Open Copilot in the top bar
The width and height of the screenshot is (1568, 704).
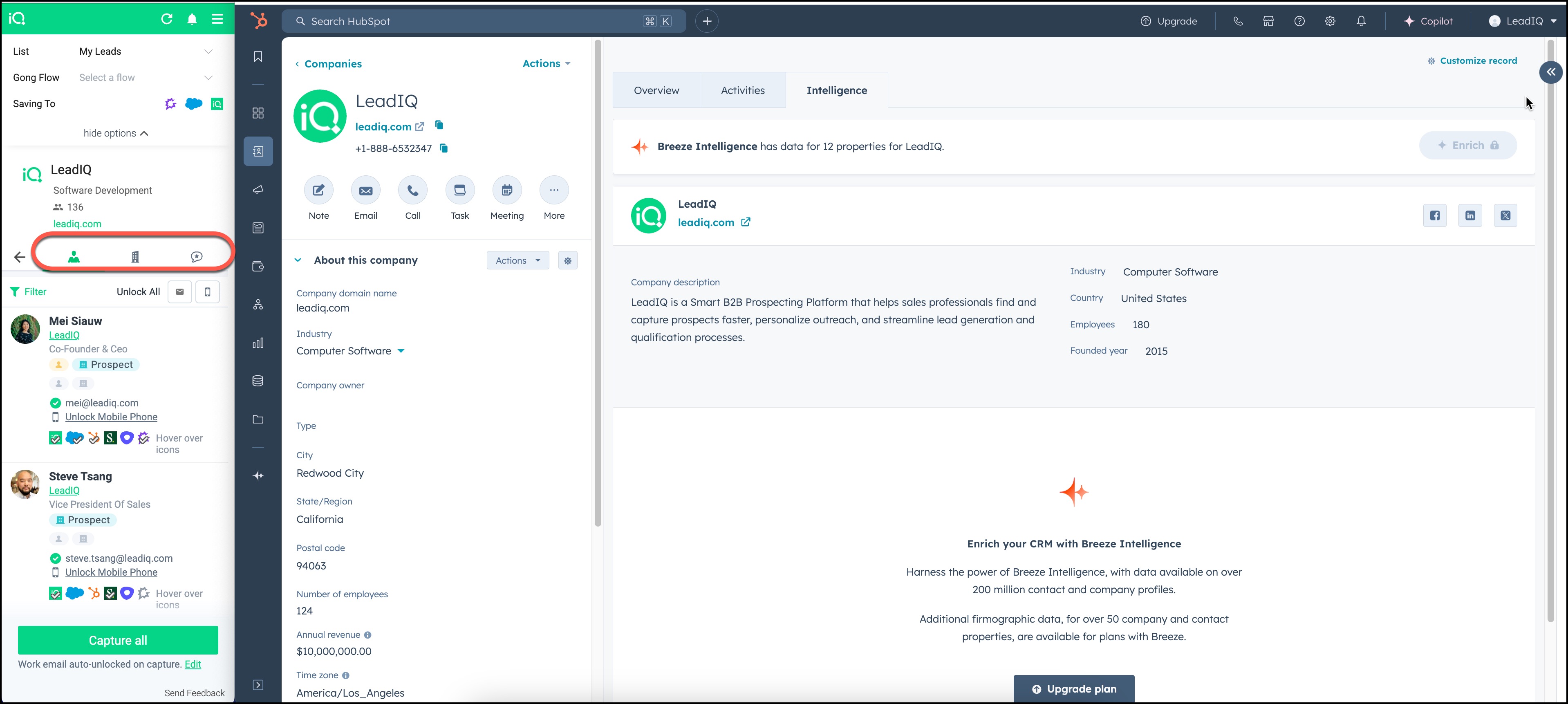(1428, 21)
